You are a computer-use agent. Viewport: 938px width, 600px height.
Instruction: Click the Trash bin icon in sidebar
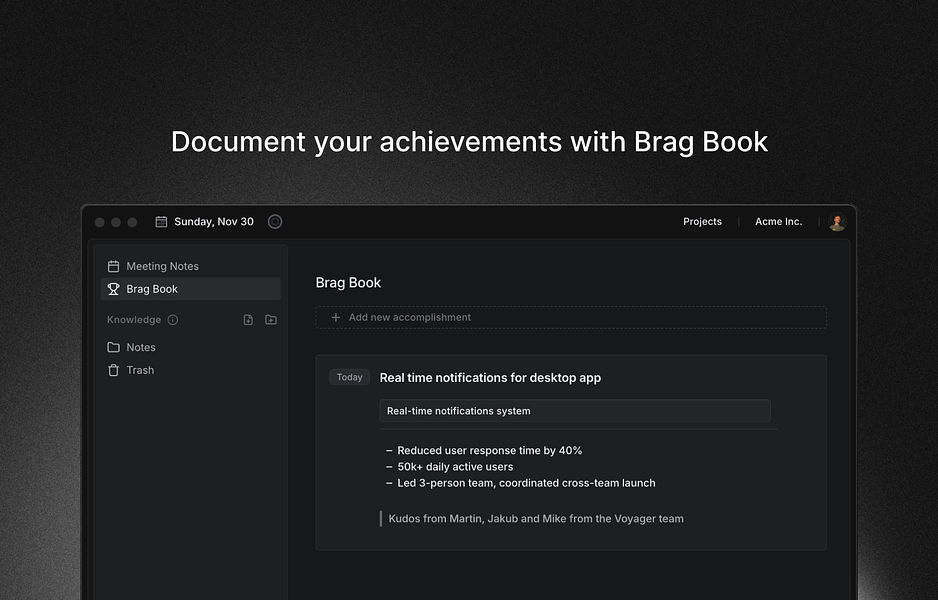point(114,370)
